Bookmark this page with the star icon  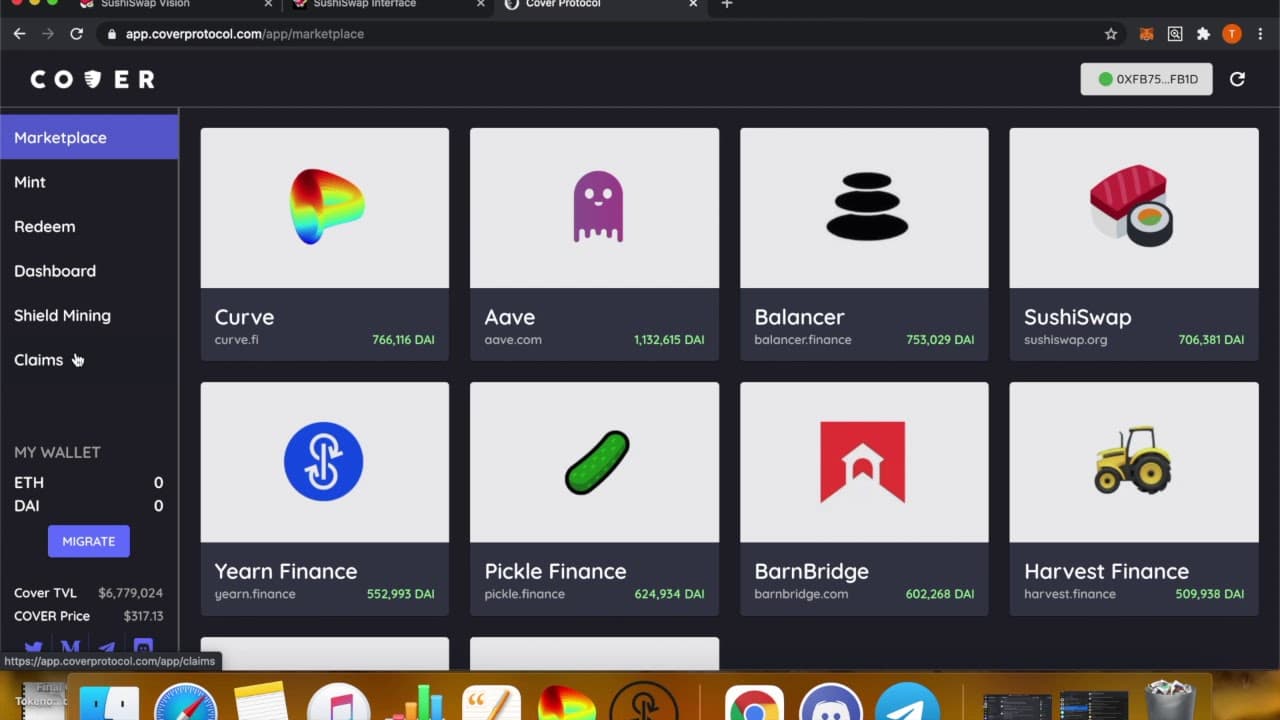[x=1111, y=34]
